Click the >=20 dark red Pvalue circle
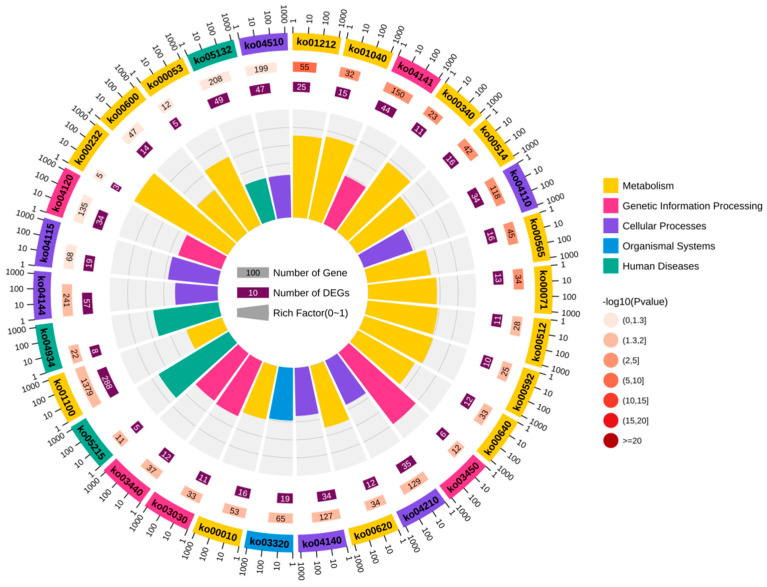Viewport: 767px width, 587px height. pos(610,440)
